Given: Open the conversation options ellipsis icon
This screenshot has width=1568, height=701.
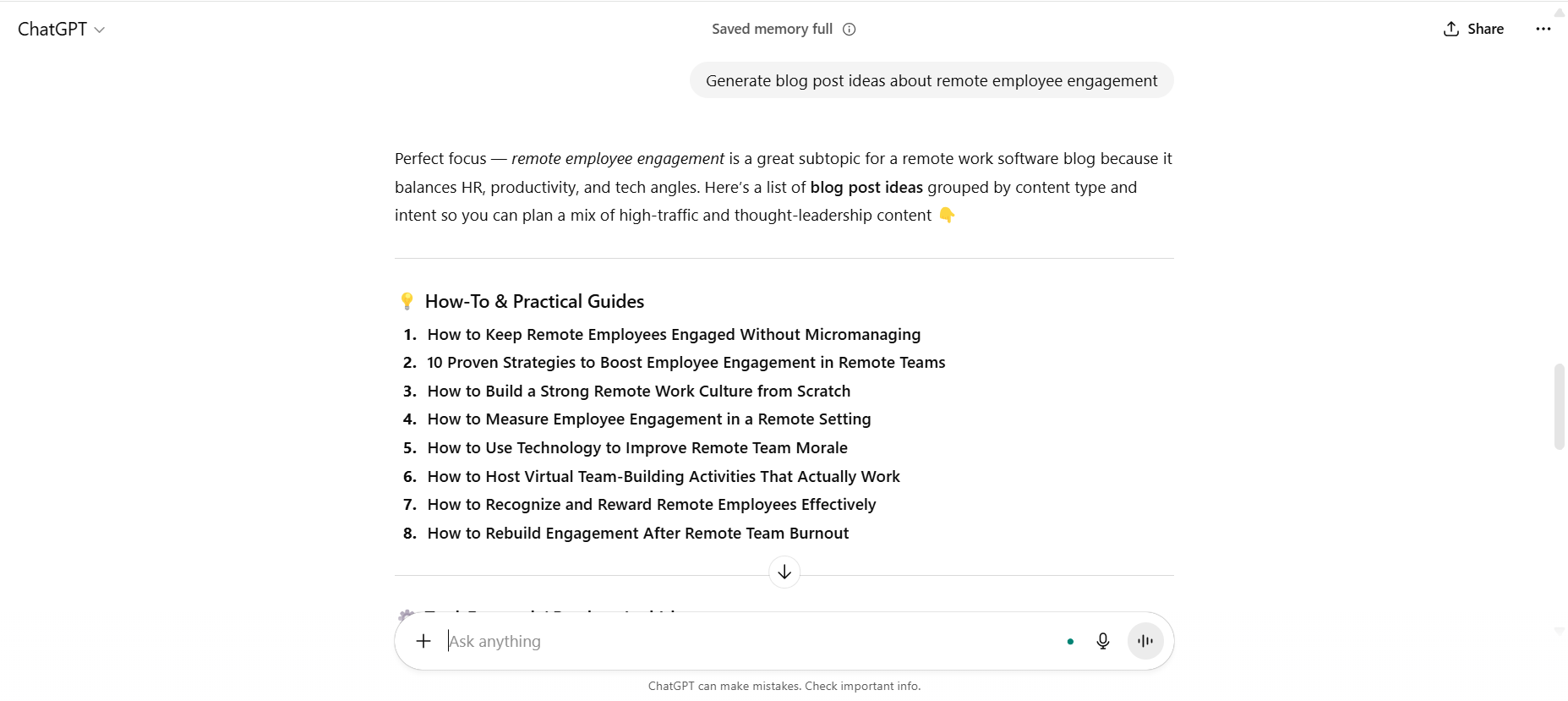Looking at the screenshot, I should (1543, 28).
